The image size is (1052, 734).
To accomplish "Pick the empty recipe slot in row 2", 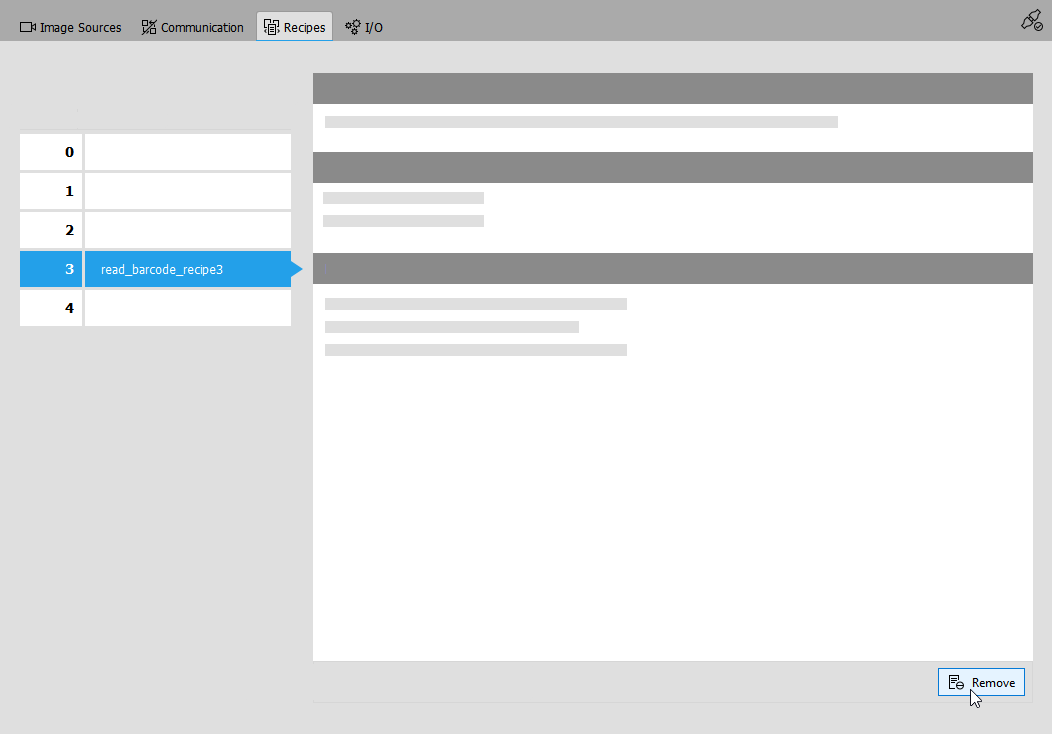I will tap(187, 230).
